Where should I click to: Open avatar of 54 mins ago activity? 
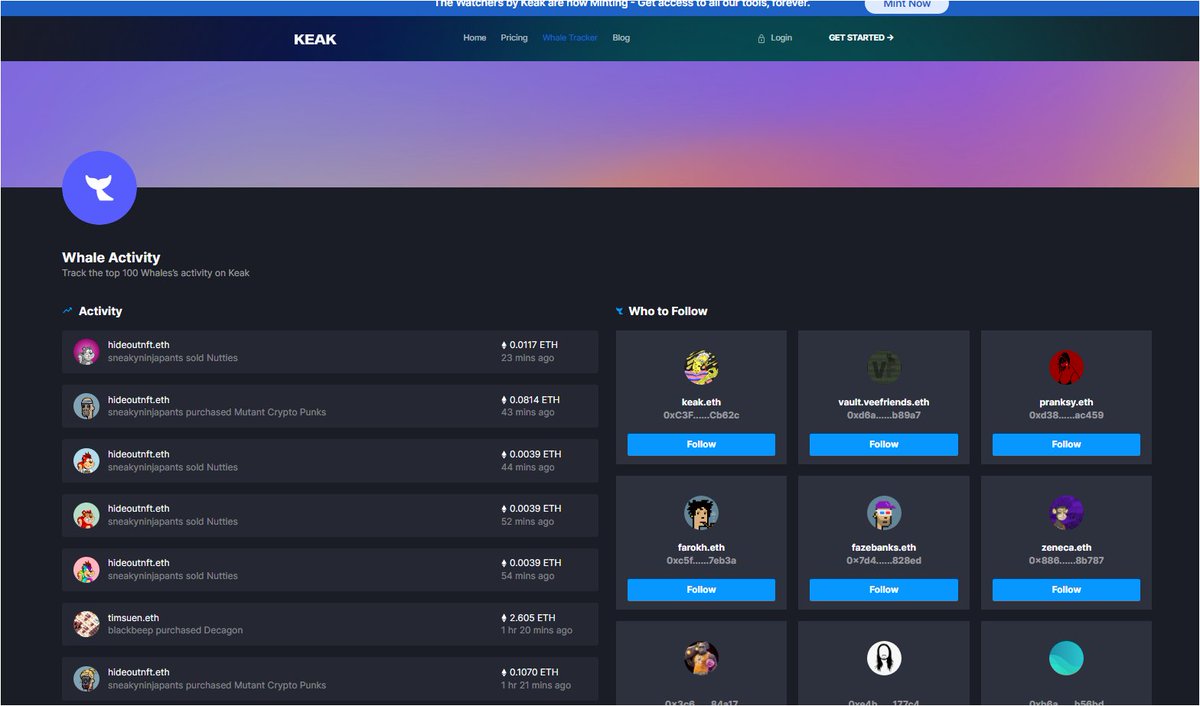[86, 570]
